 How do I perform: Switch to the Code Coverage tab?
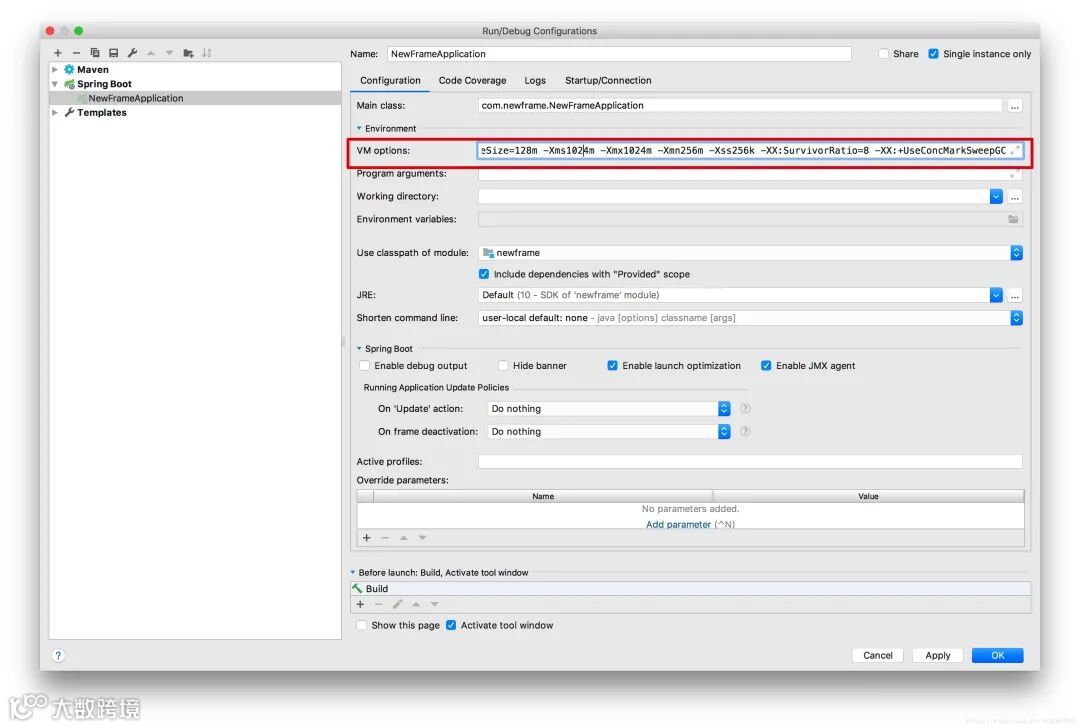pyautogui.click(x=472, y=81)
